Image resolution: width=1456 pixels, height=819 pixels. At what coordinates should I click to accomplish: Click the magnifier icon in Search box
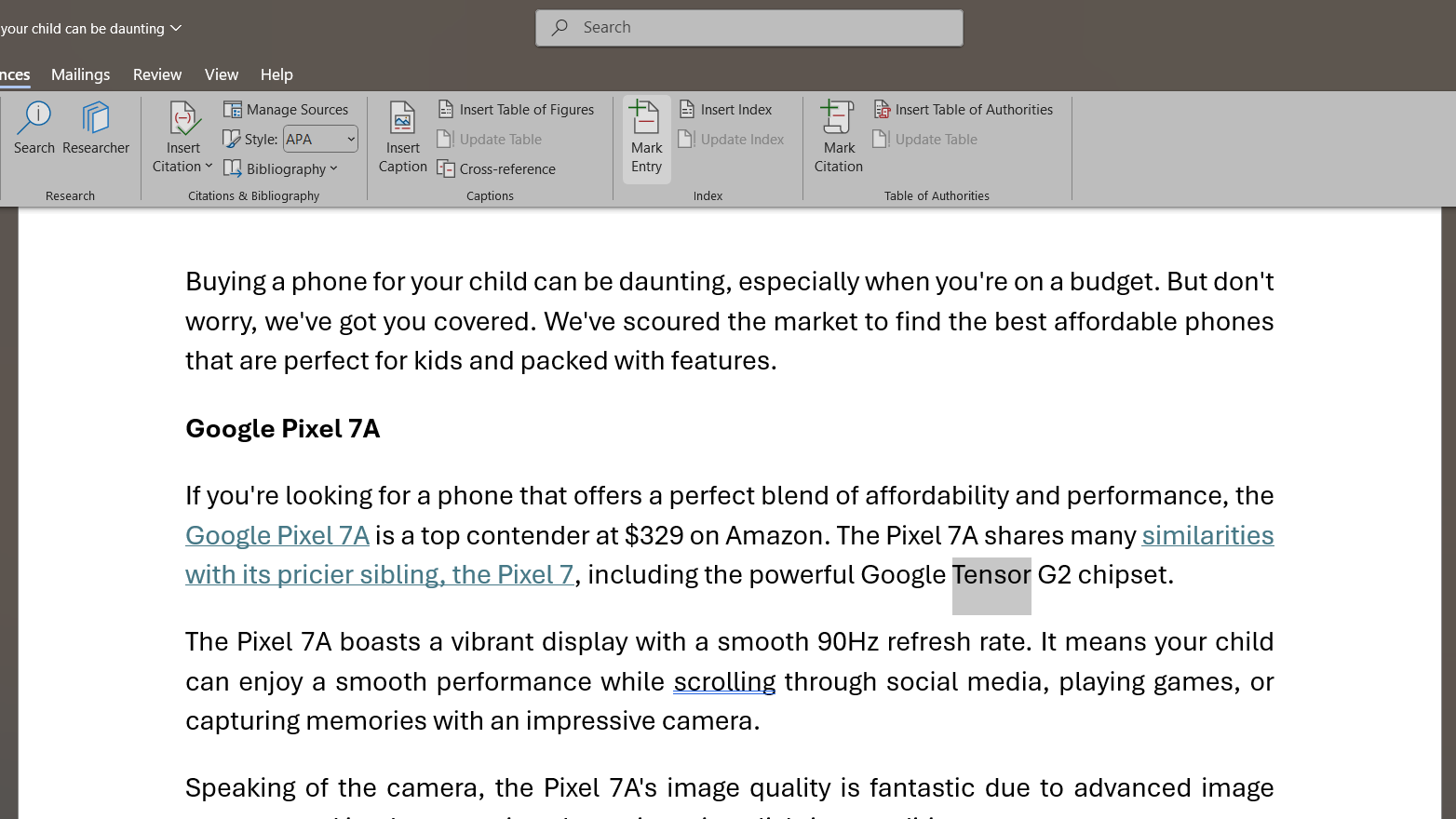click(559, 28)
